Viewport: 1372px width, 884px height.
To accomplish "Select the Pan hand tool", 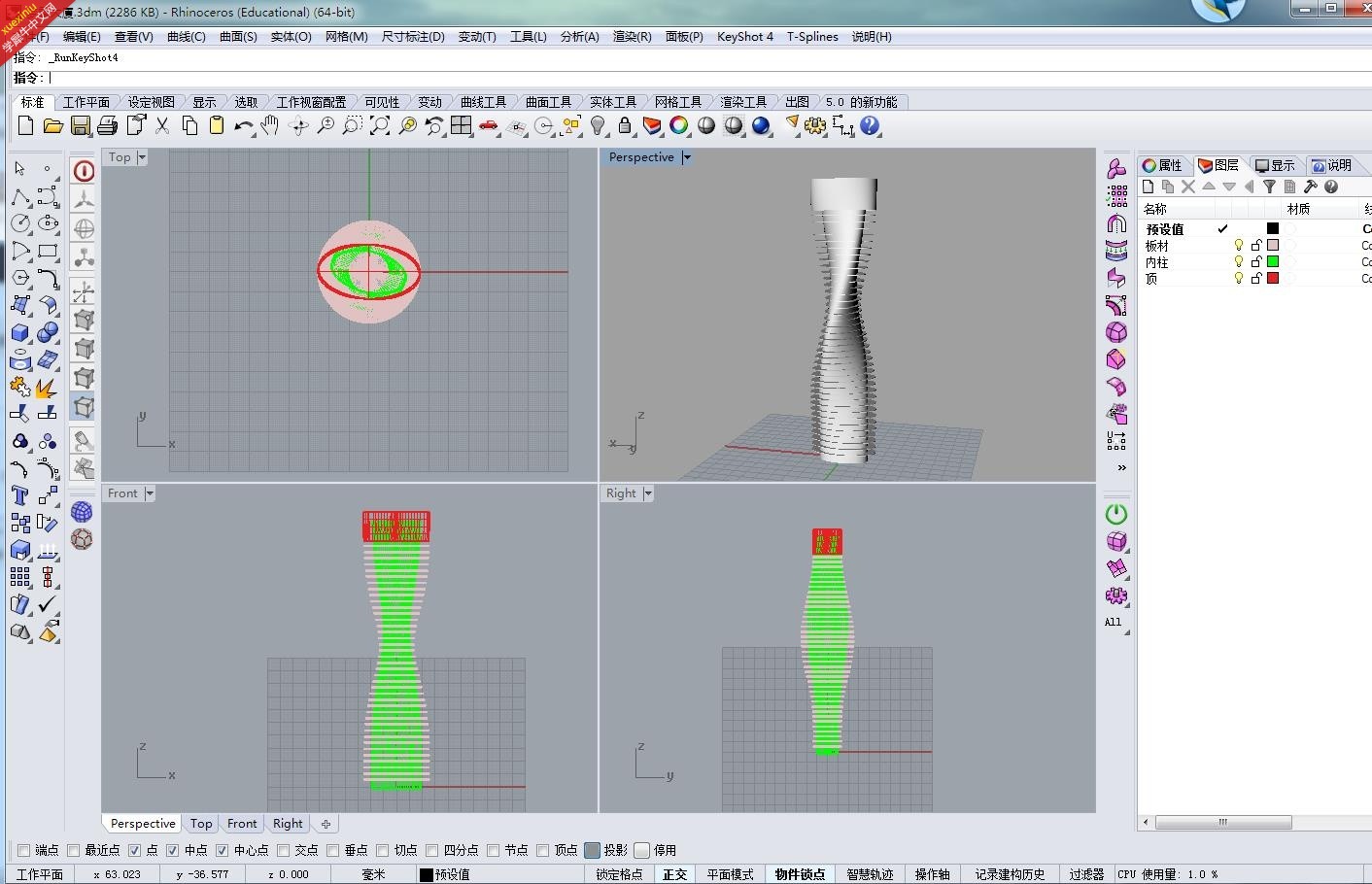I will [x=270, y=125].
